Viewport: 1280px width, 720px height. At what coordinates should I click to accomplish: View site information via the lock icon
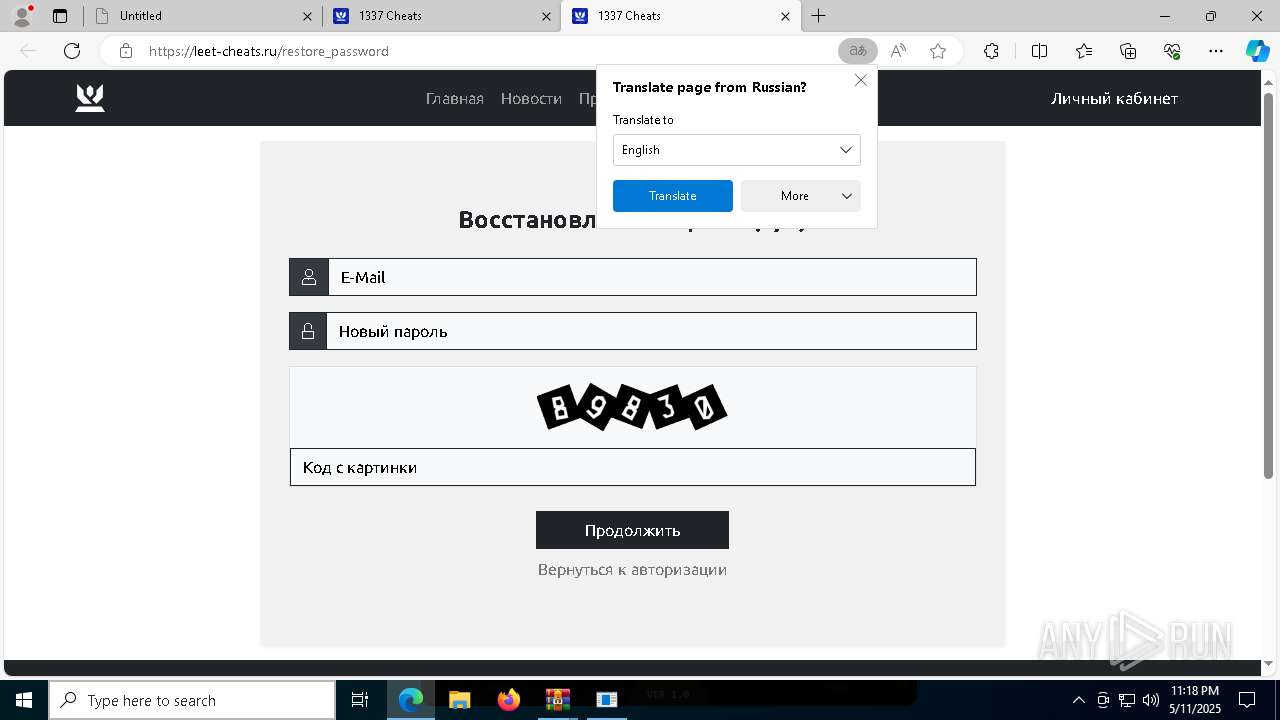point(125,51)
